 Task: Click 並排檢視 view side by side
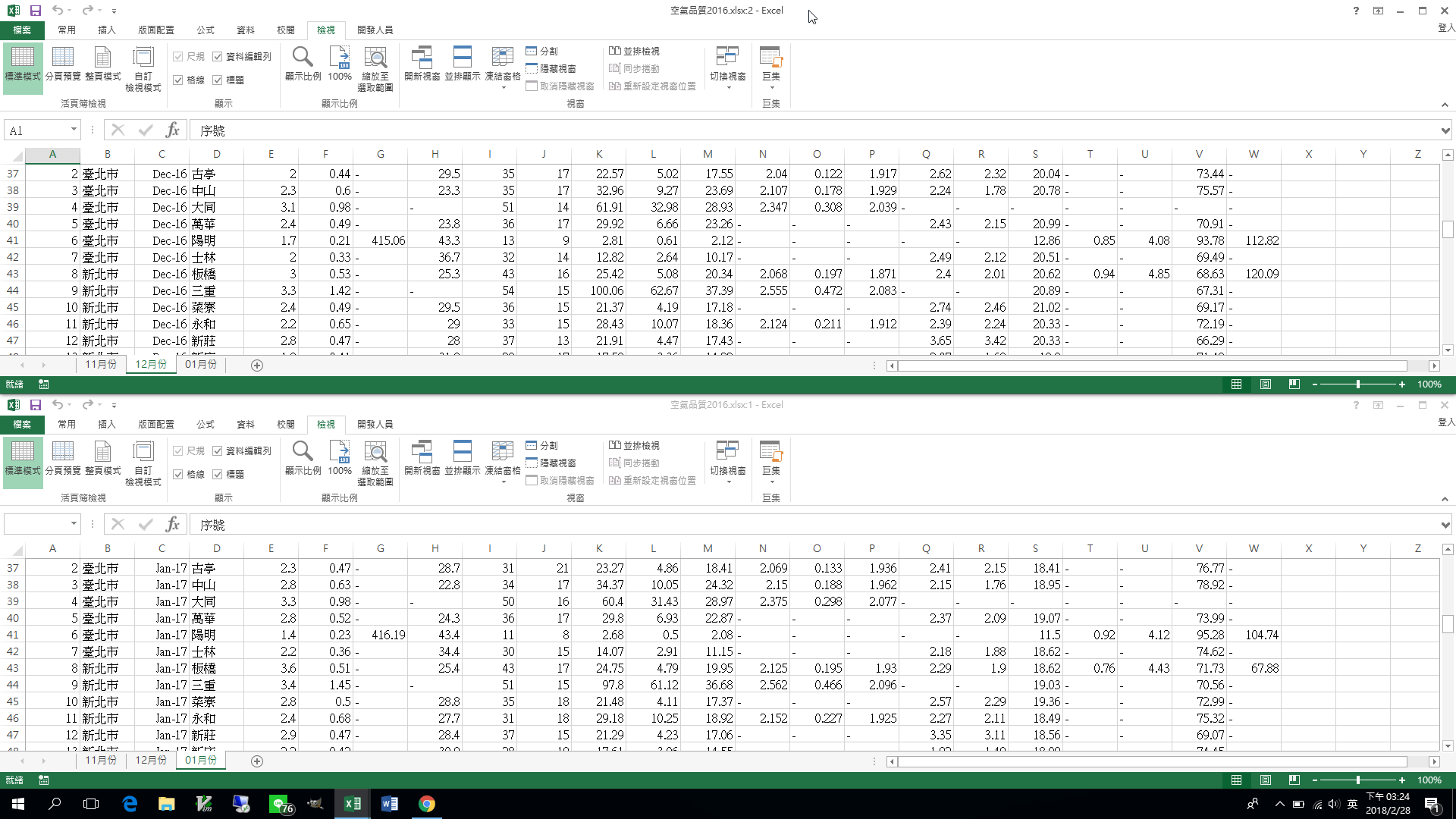pos(635,51)
